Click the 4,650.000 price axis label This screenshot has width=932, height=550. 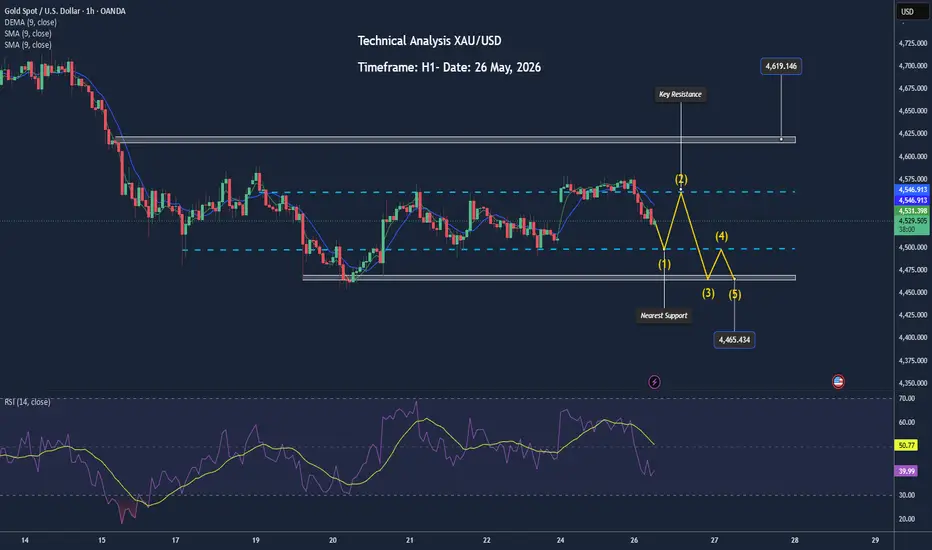coord(912,111)
